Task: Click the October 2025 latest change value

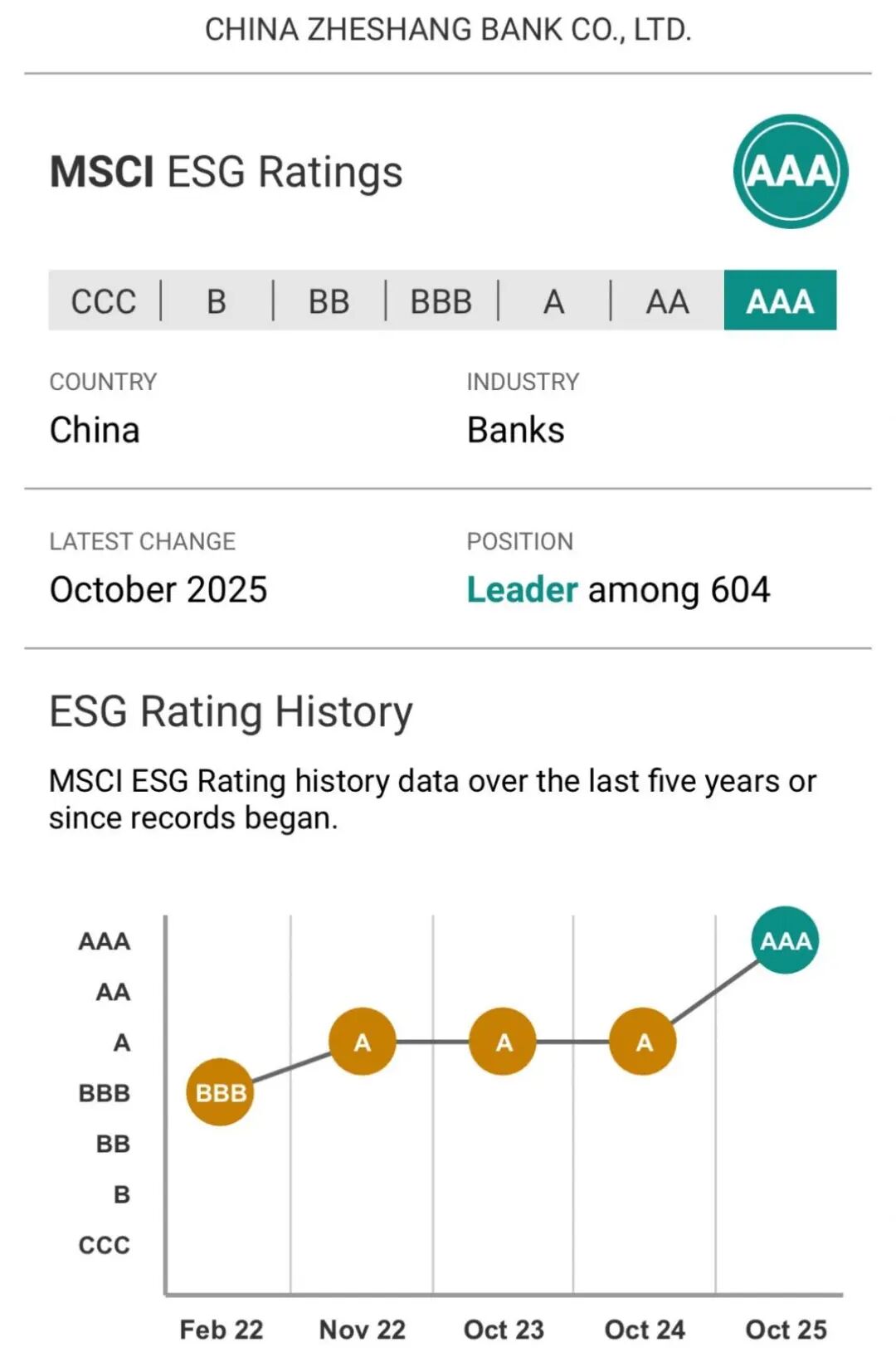Action: 158,589
